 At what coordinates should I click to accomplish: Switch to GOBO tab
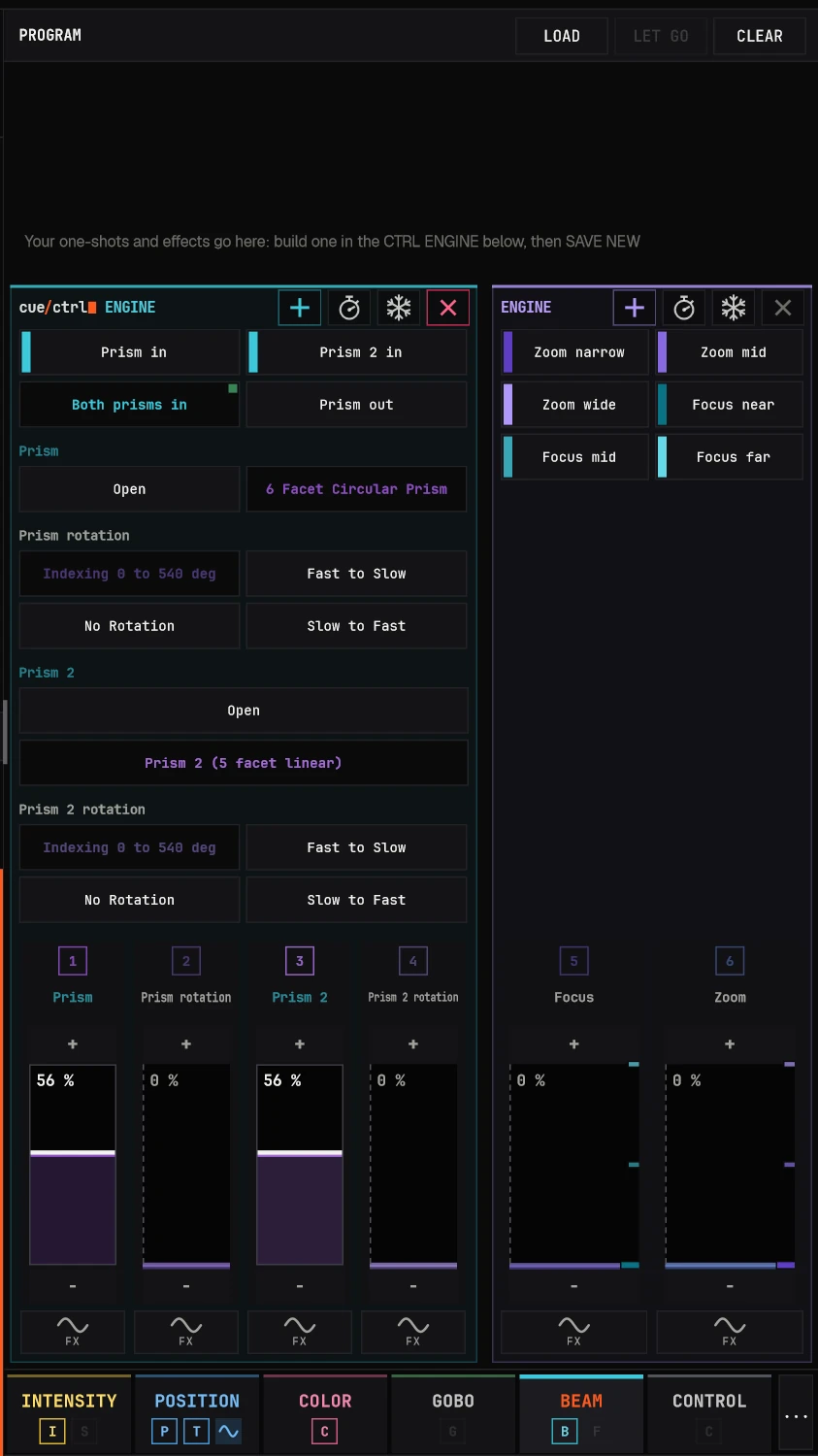pyautogui.click(x=453, y=1413)
